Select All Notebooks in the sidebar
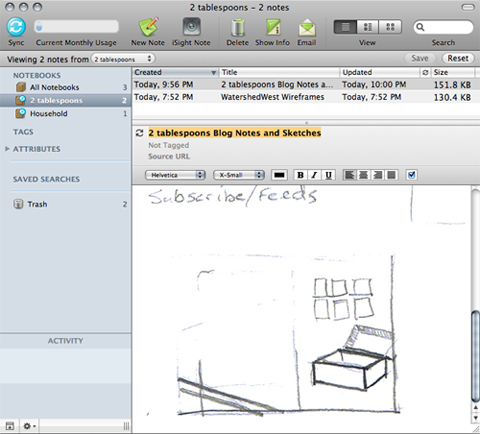 [66, 87]
